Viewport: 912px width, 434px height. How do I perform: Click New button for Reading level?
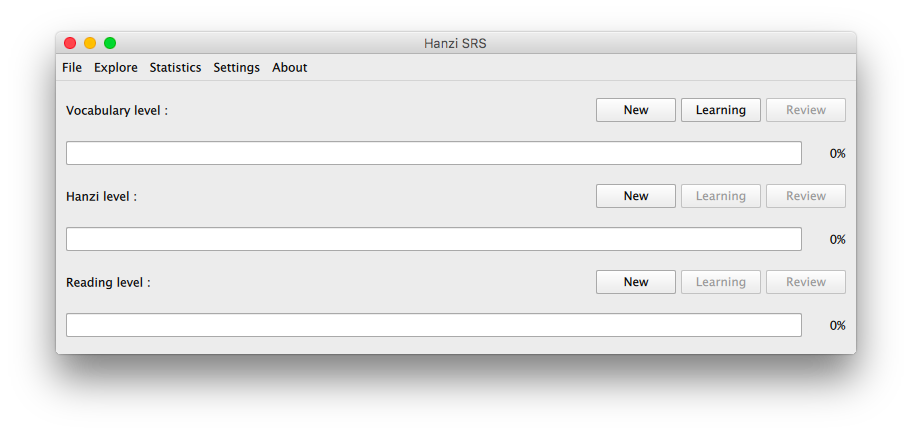point(636,282)
